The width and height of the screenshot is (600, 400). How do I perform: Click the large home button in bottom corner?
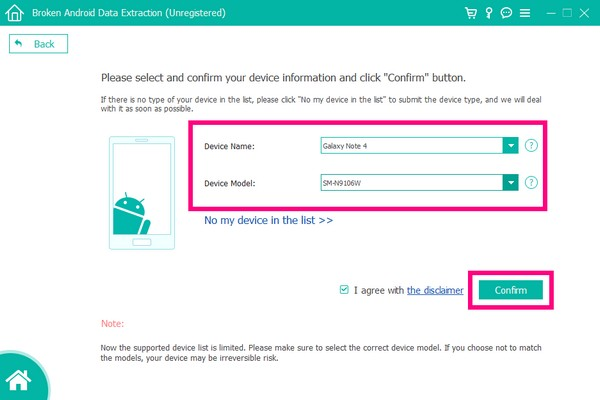tap(18, 380)
